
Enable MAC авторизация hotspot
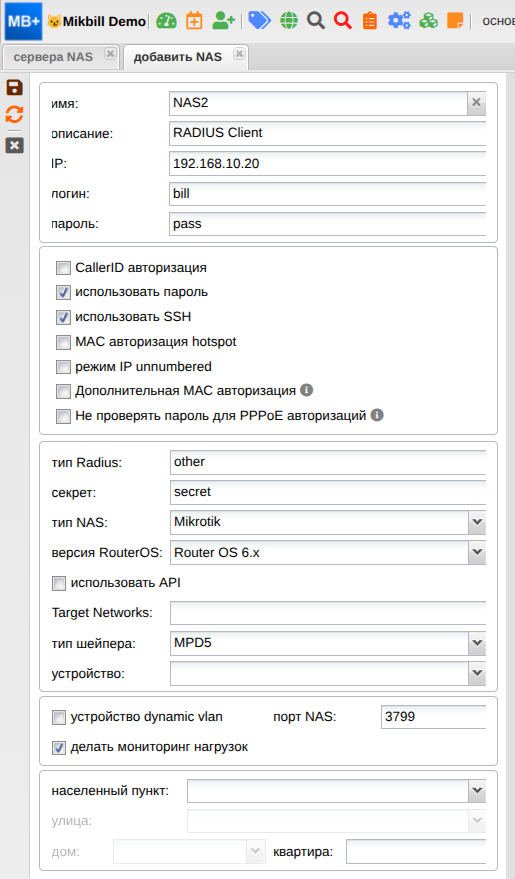click(63, 342)
